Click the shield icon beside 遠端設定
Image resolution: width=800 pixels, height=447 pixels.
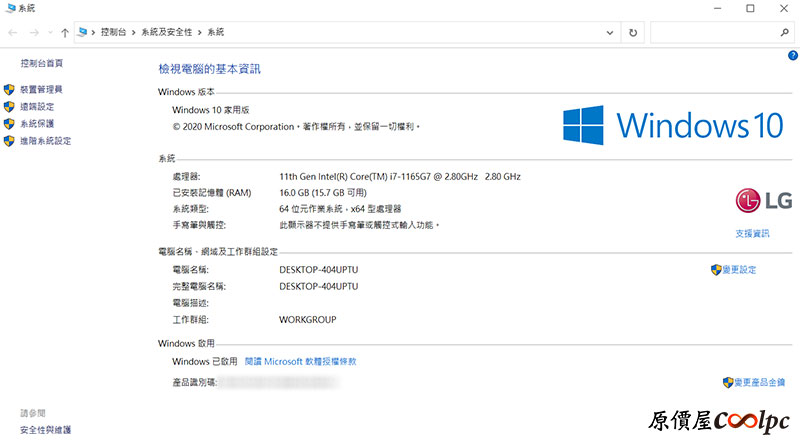click(9, 107)
